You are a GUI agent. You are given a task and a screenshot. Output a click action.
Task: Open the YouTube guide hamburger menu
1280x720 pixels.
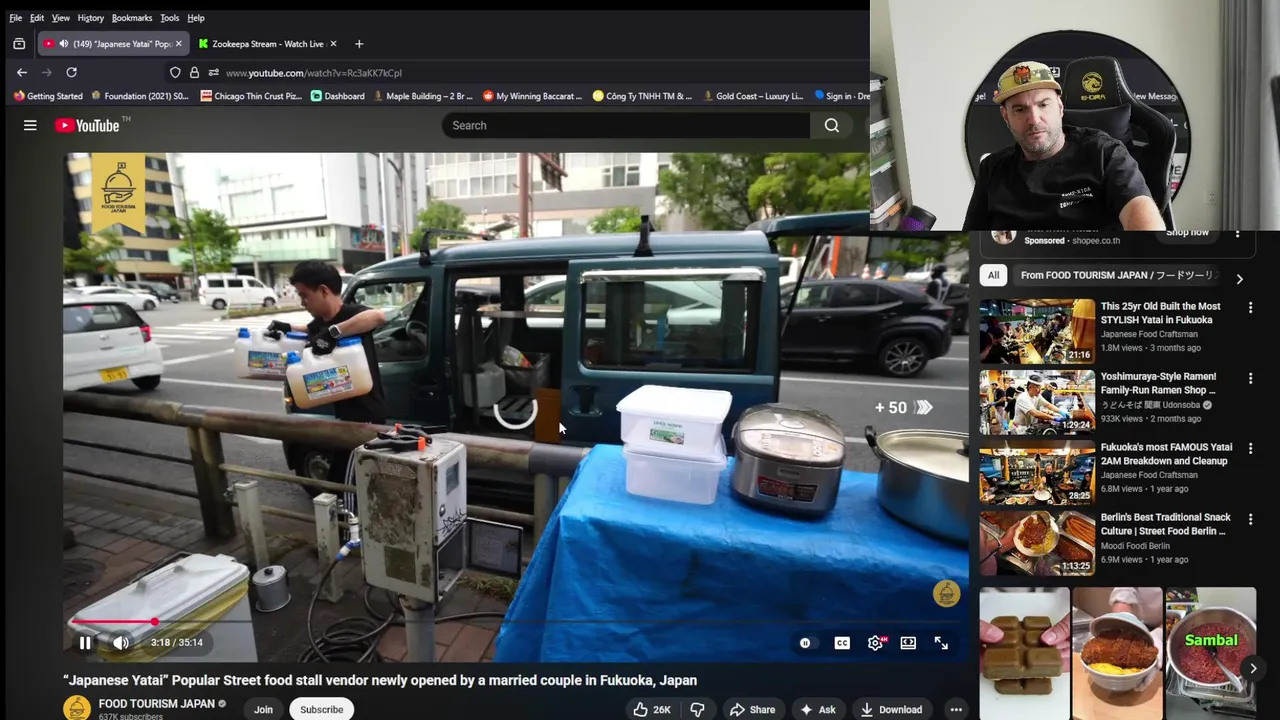(x=30, y=125)
